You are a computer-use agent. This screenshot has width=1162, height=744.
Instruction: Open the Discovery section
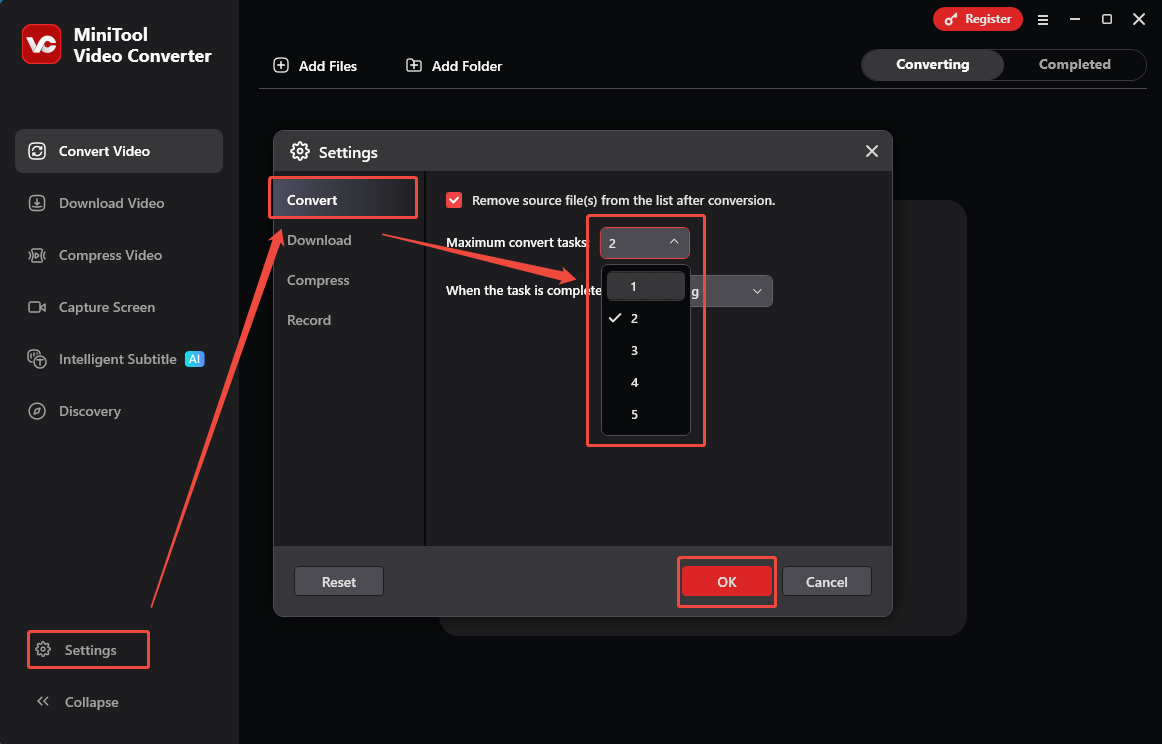[87, 411]
